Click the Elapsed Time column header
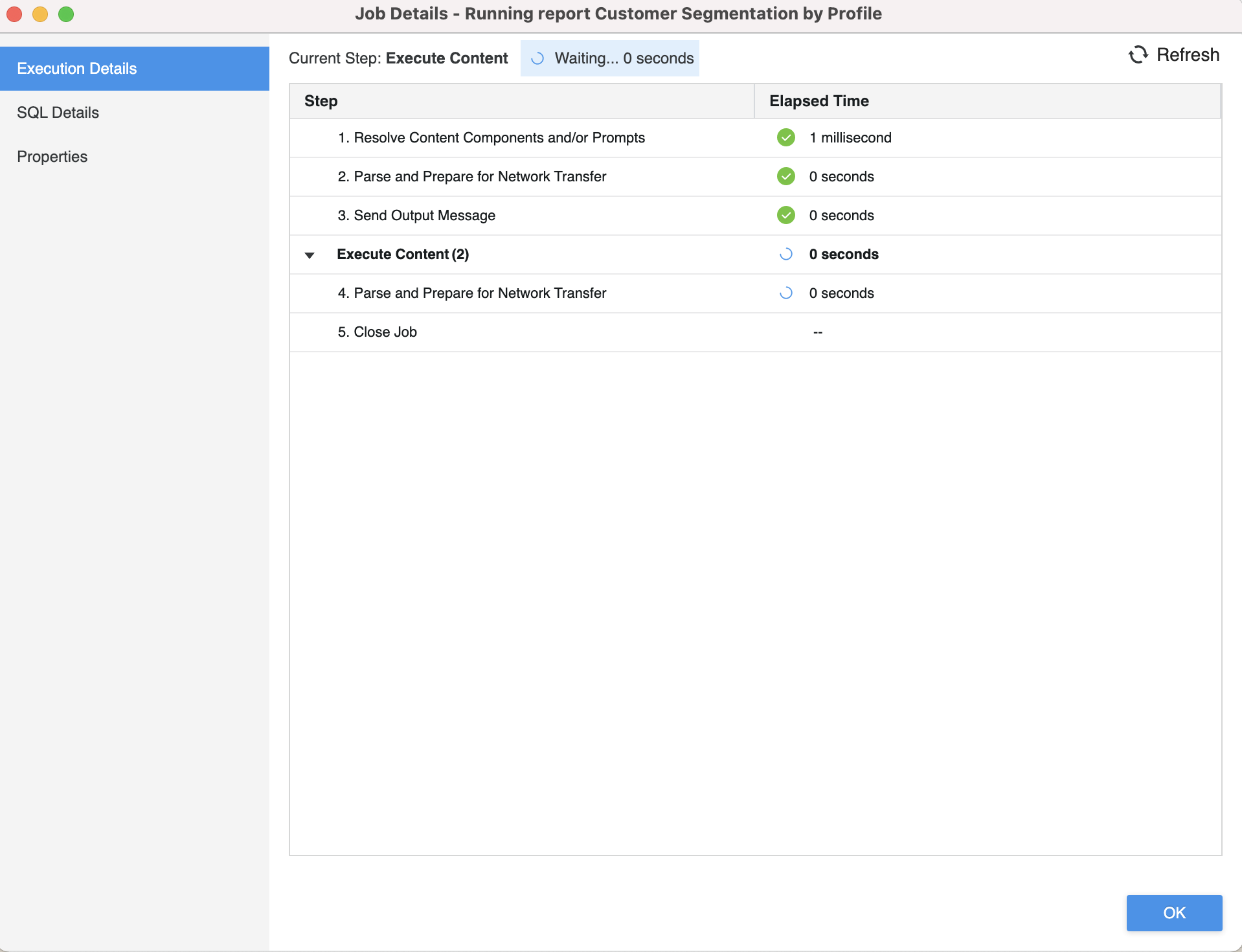The image size is (1242, 952). 819,101
